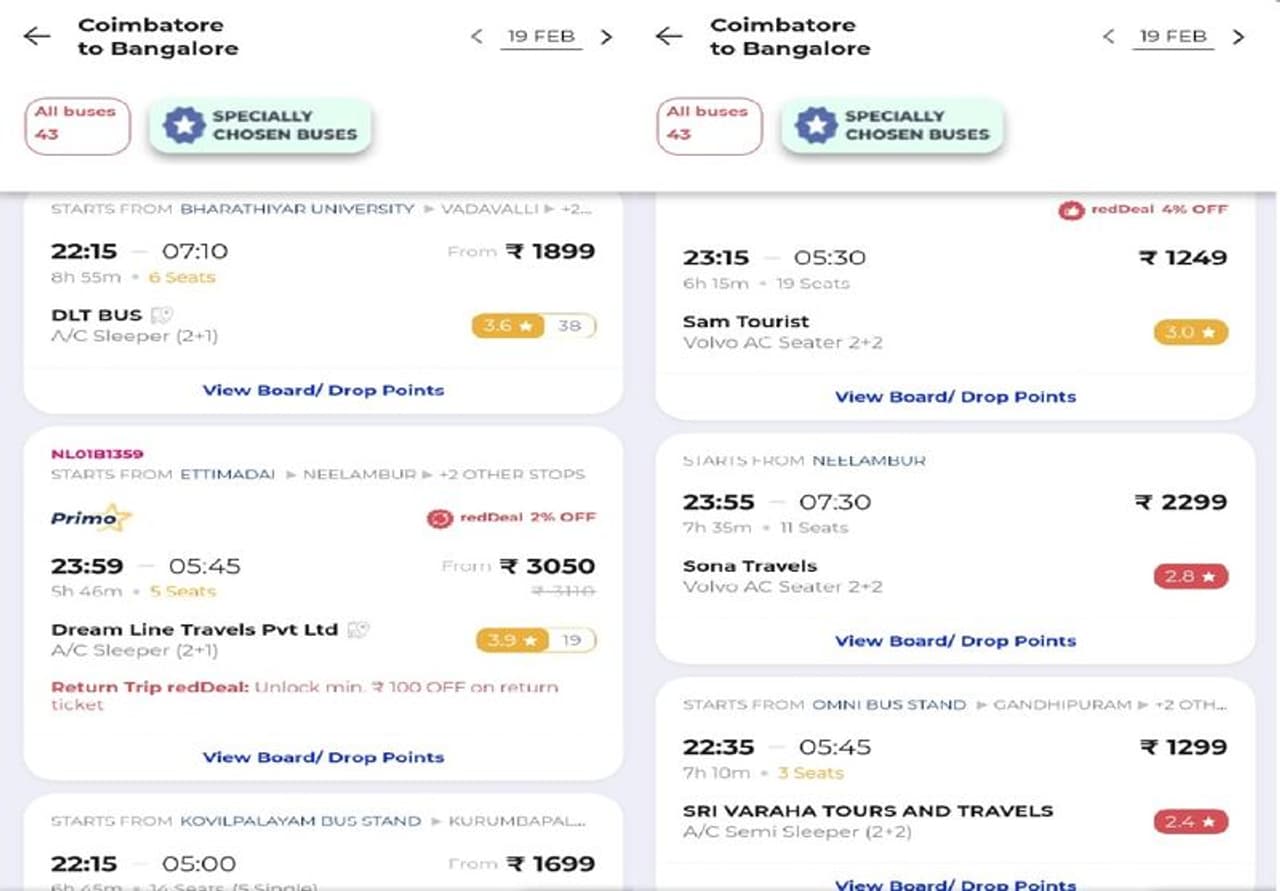The image size is (1280, 891).
Task: View Board/Drop Points for Sam Tourist
Action: pos(955,397)
